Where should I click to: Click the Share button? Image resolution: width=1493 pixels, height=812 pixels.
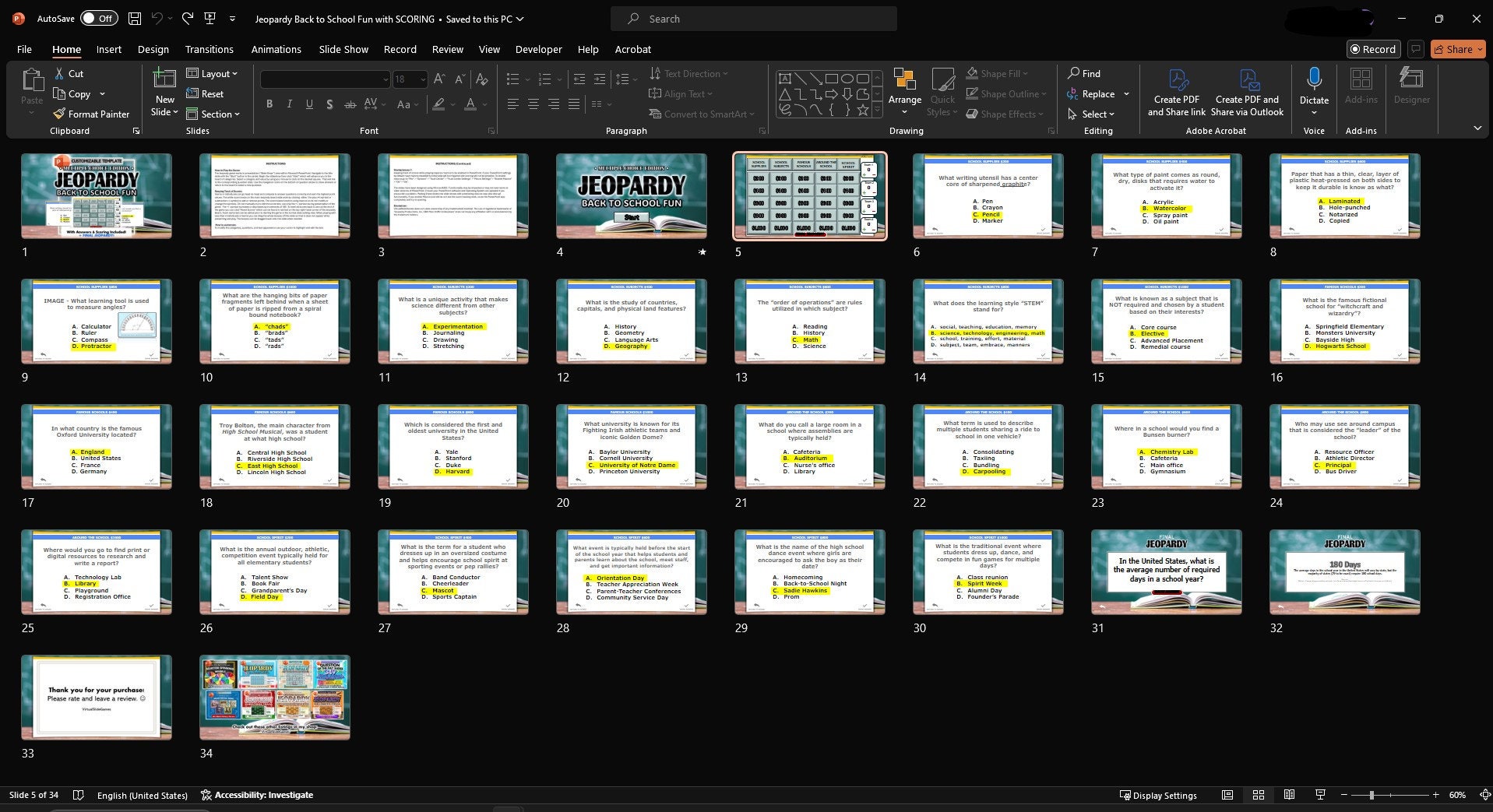pos(1455,48)
